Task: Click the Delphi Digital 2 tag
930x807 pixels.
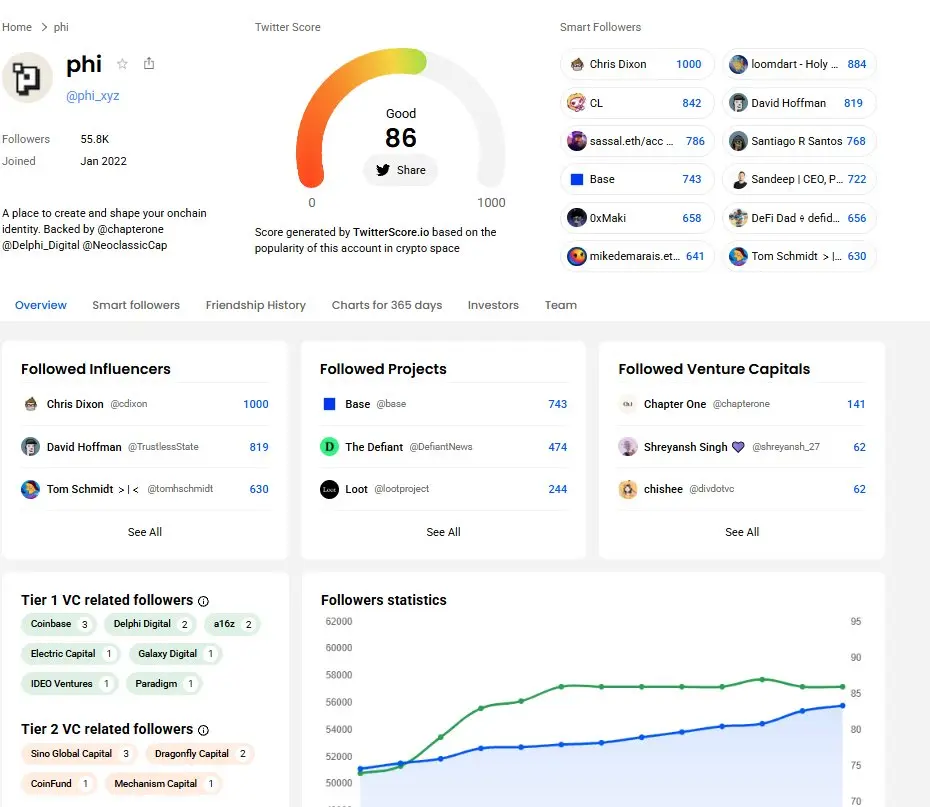Action: (x=150, y=624)
